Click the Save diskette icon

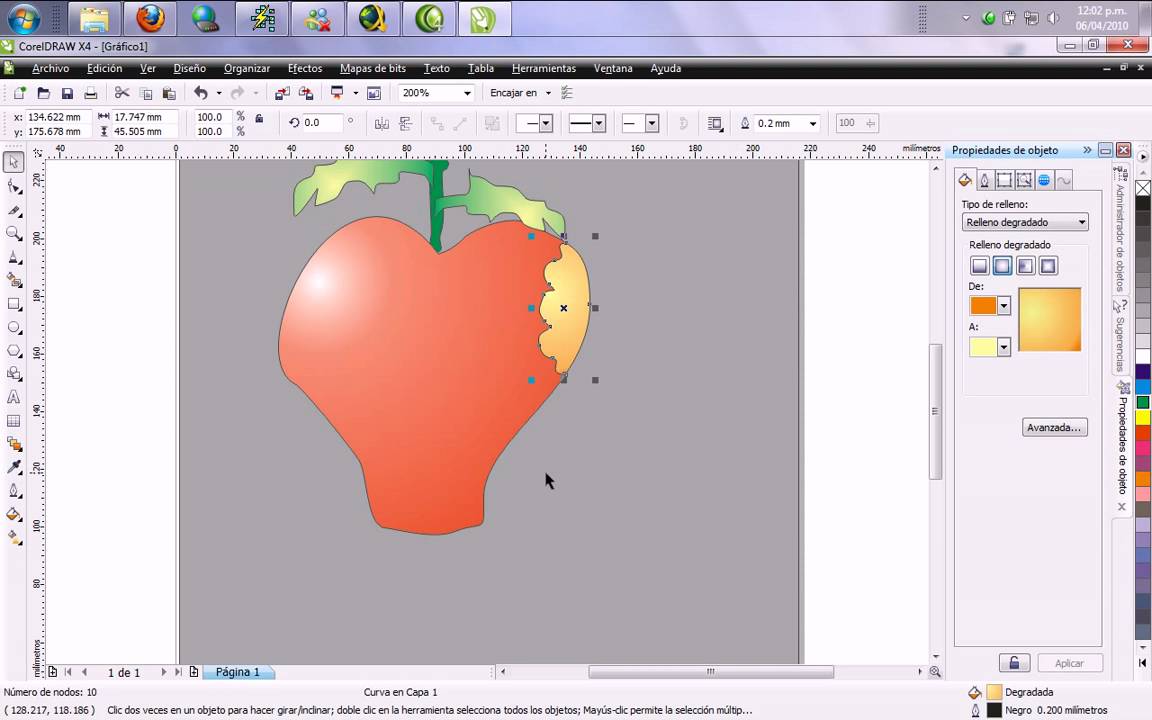67,93
